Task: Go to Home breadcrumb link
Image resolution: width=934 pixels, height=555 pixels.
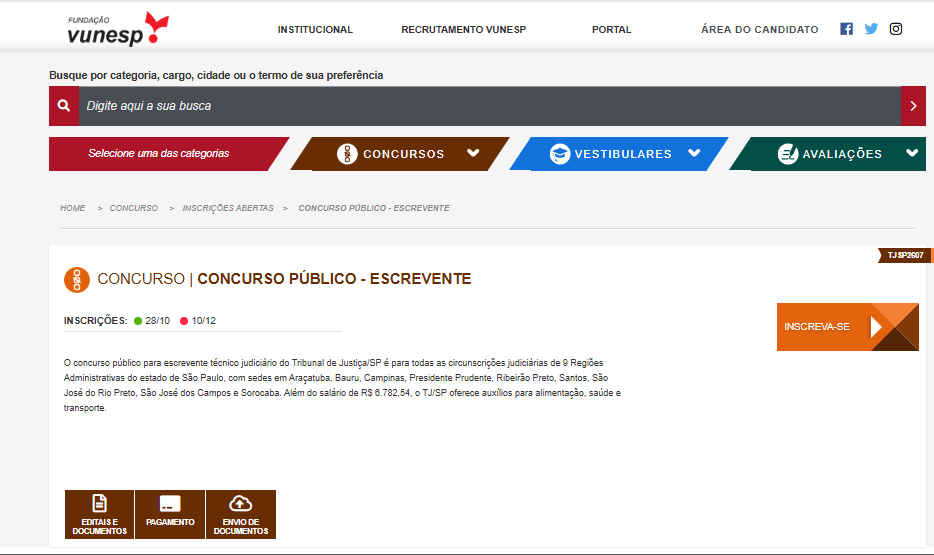Action: tap(73, 208)
